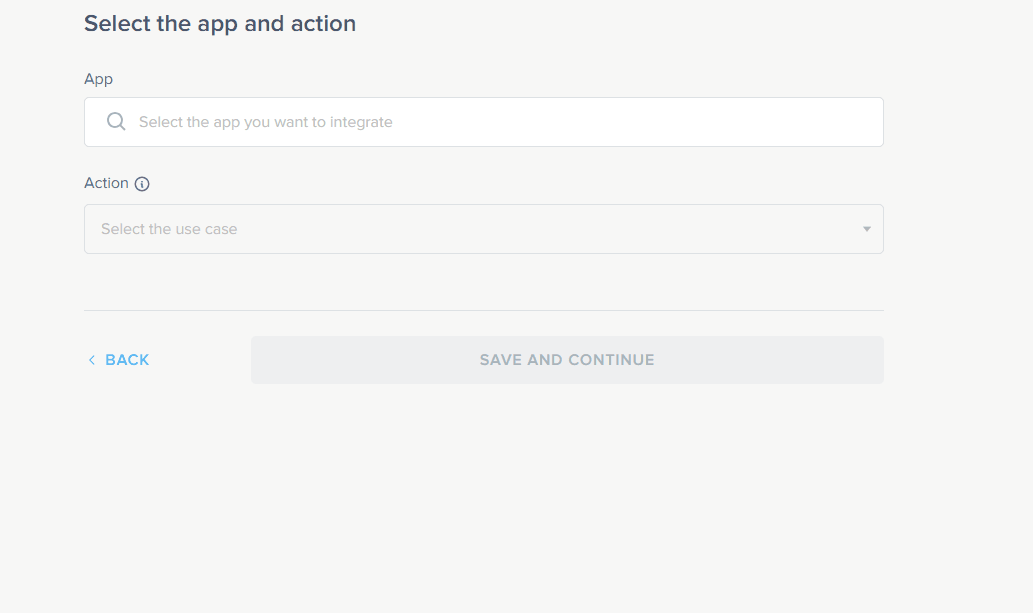Click the magnifier icon in App field
Image resolution: width=1033 pixels, height=613 pixels.
(x=116, y=122)
